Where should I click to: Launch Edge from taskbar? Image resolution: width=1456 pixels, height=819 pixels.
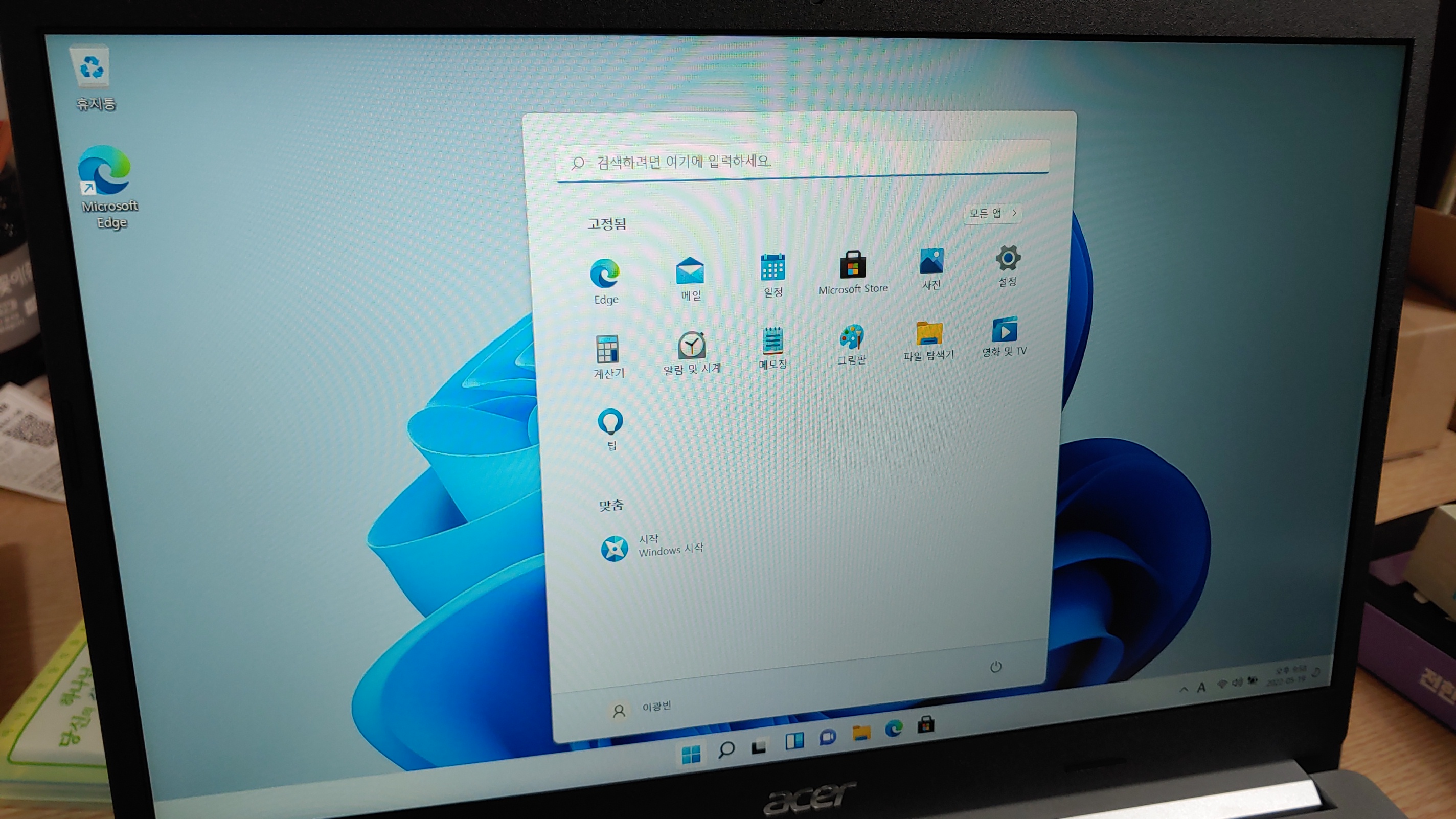click(894, 728)
